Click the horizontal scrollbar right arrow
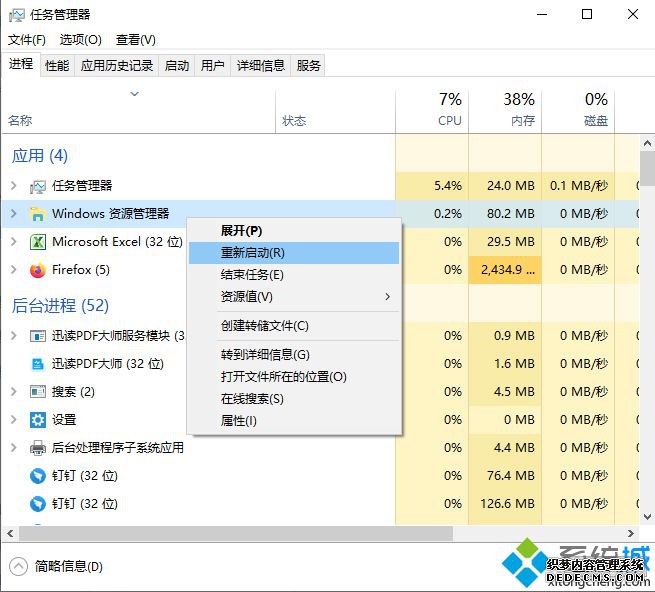655x592 pixels. [x=631, y=534]
